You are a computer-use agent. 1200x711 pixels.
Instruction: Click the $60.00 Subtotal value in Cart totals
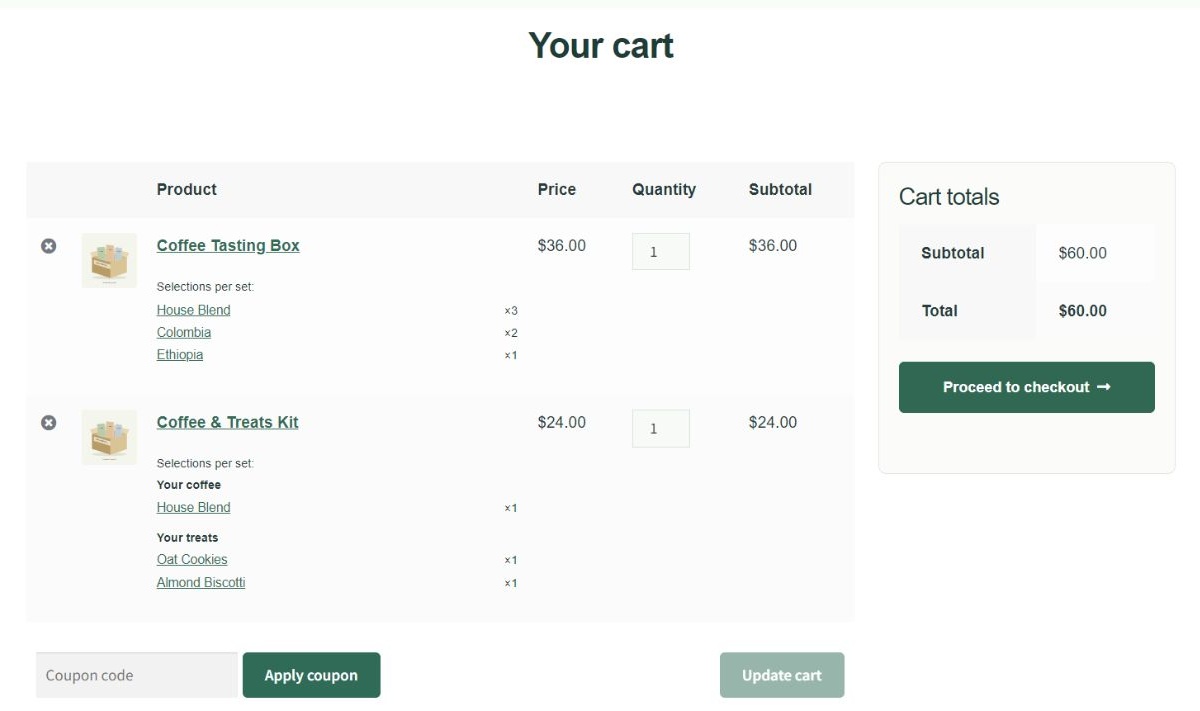[1083, 253]
